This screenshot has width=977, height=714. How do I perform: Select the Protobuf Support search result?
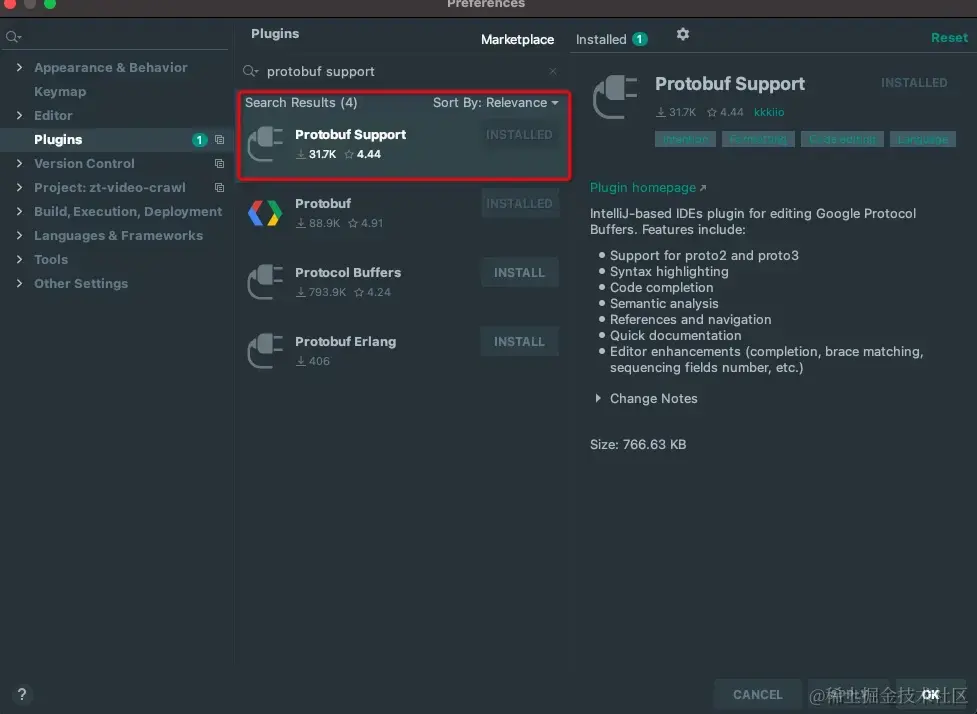(403, 145)
